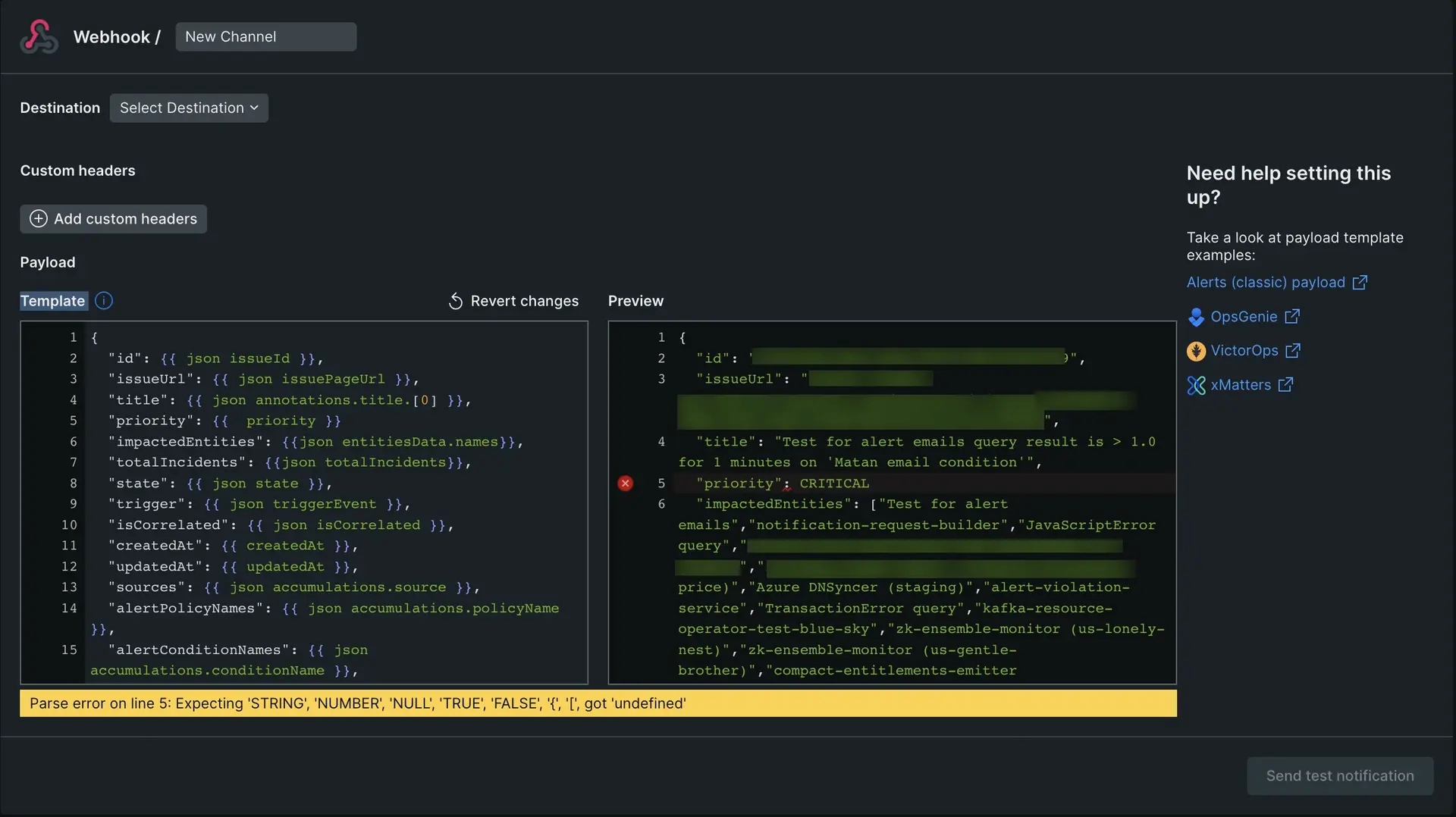Open the OpsGenie example link
The width and height of the screenshot is (1456, 817).
coord(1244,317)
